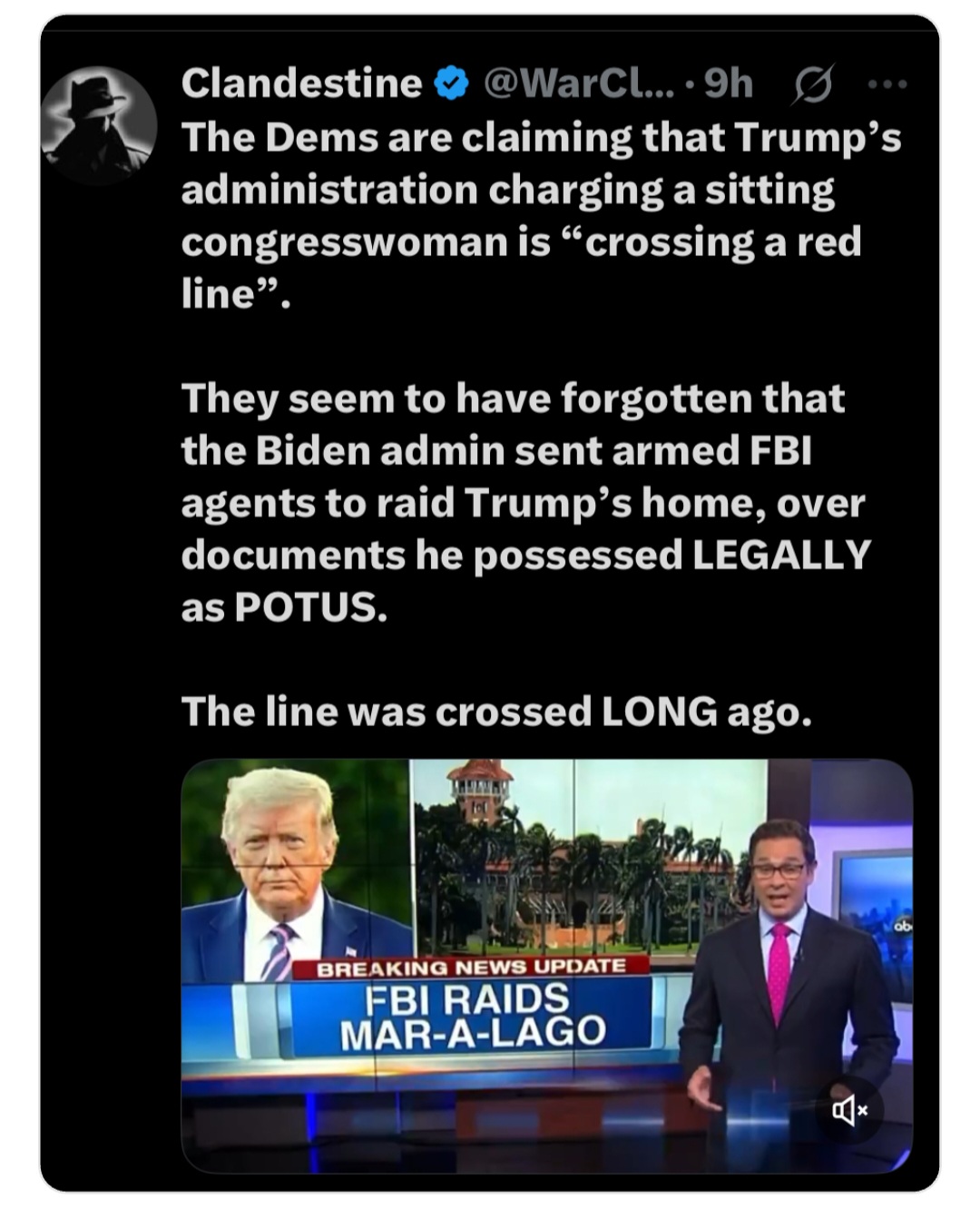Image resolution: width=980 pixels, height=1209 pixels.
Task: Play the FBI raids news video
Action: click(x=547, y=966)
